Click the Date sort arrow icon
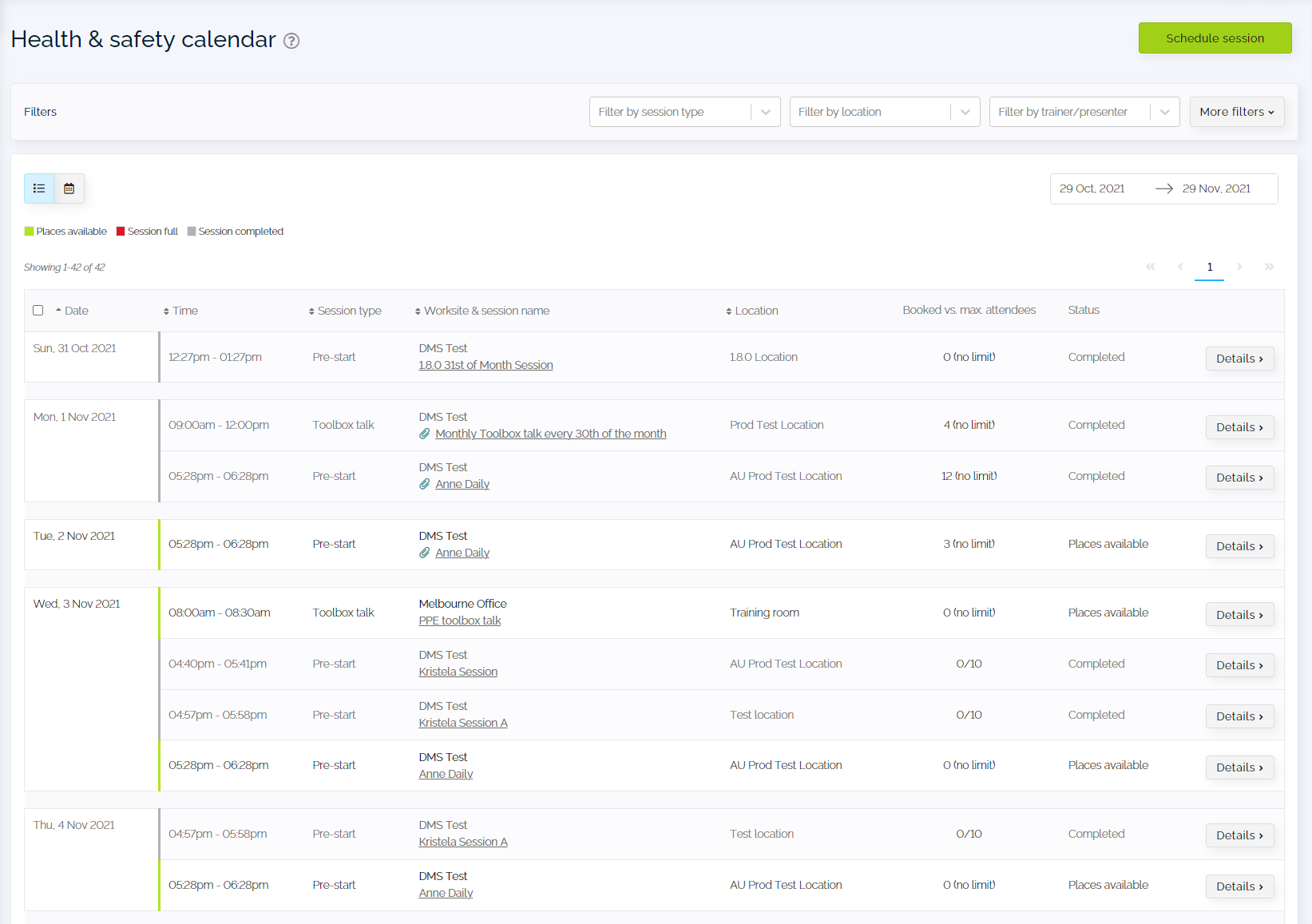Image resolution: width=1312 pixels, height=924 pixels. coord(58,310)
